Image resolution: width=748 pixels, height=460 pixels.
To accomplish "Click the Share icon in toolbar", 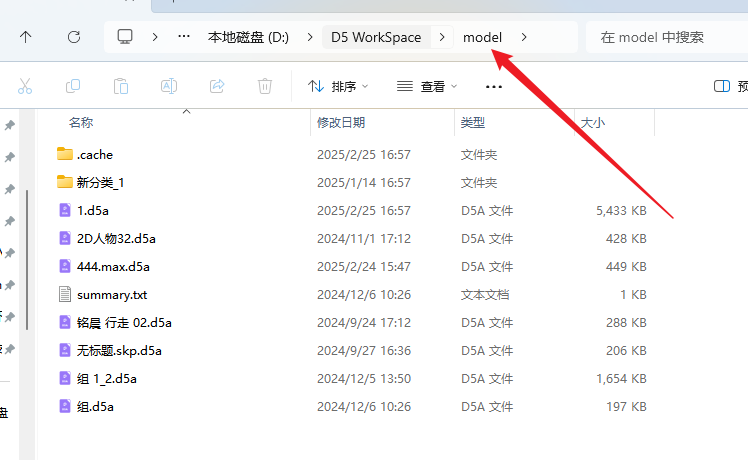I will [217, 86].
